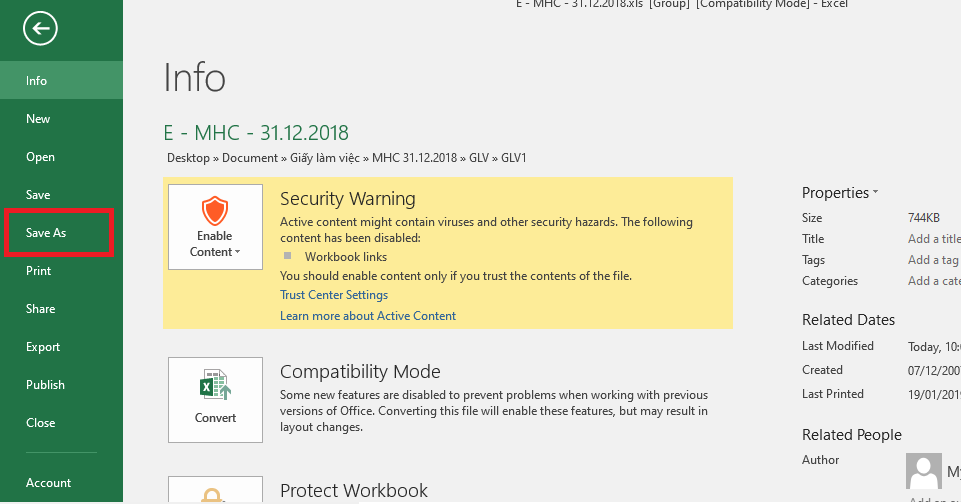Image resolution: width=961 pixels, height=504 pixels.
Task: Open the Enable Content dropdown arrow
Action: click(x=238, y=253)
